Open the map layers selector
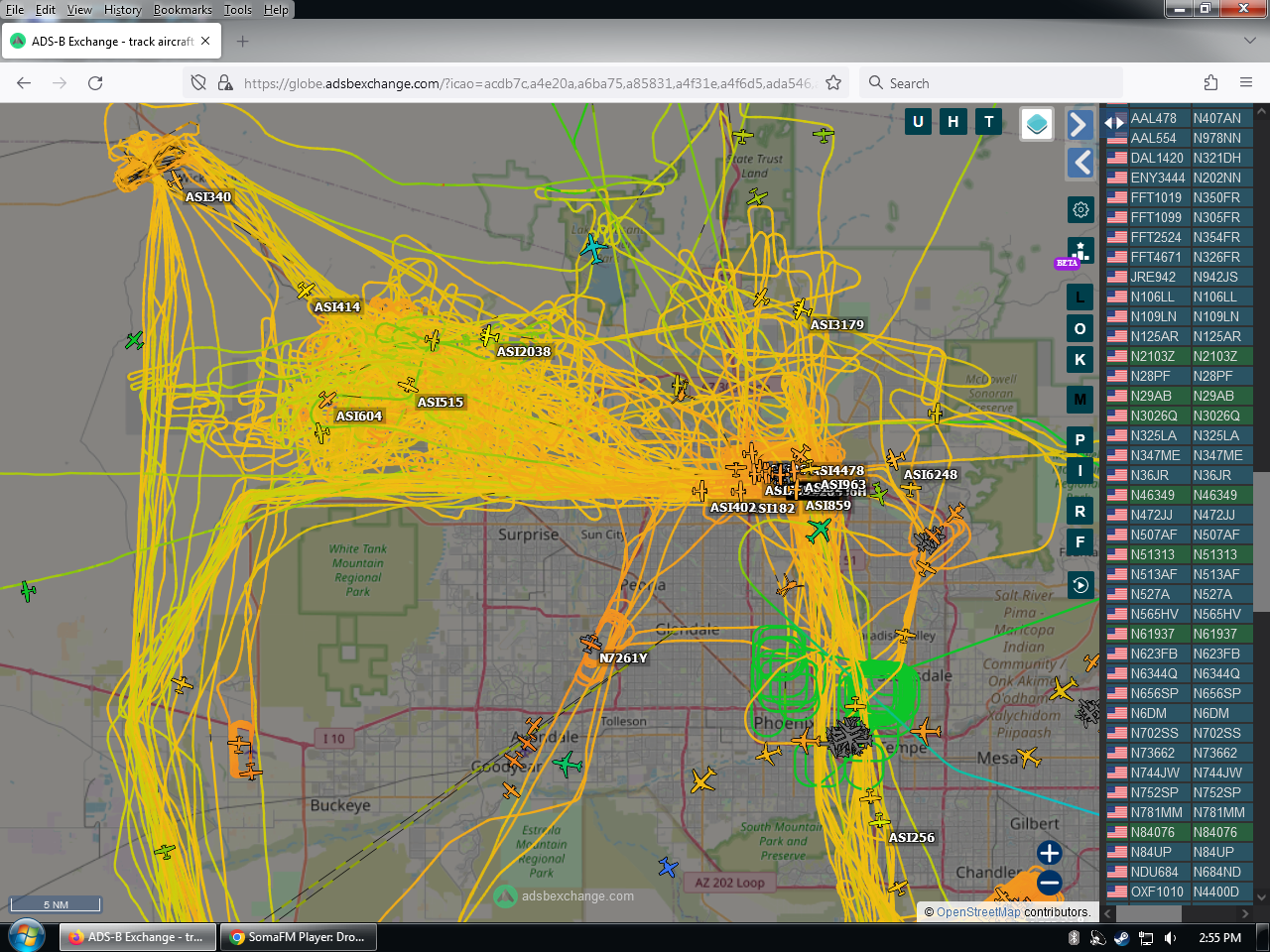The image size is (1270, 952). pos(1037,124)
